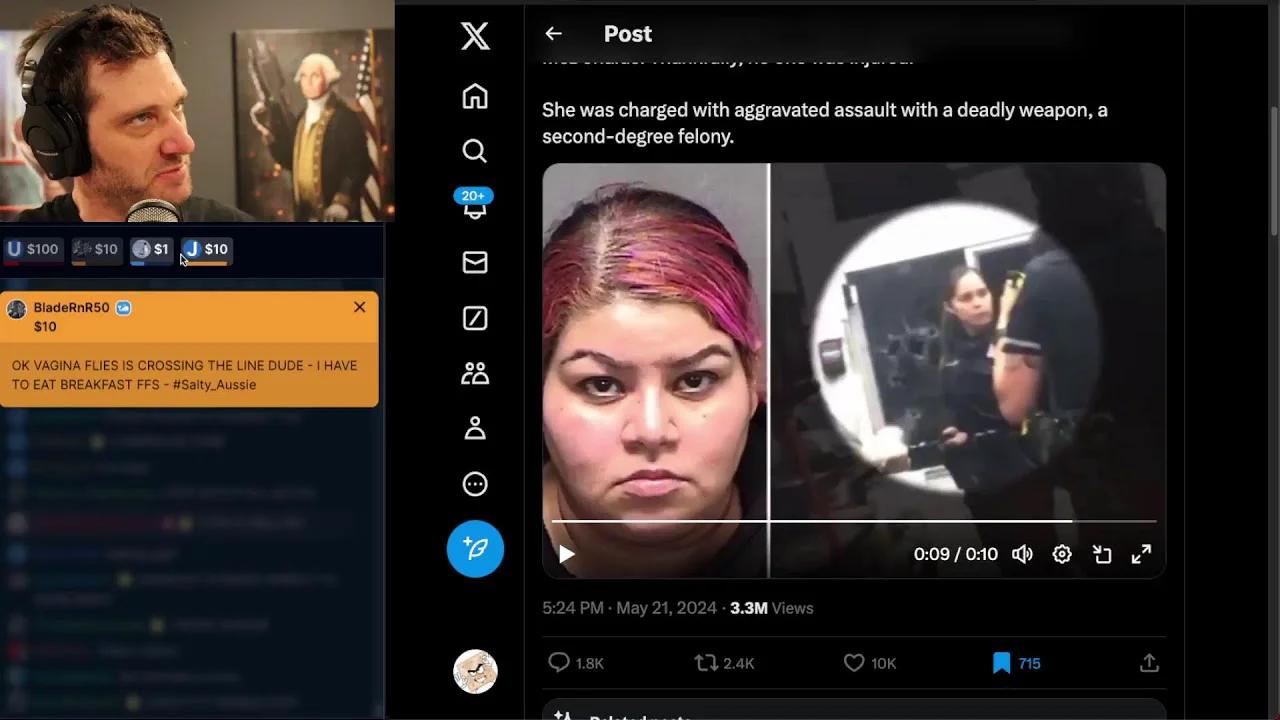Click the Post header title
Viewport: 1280px width, 720px height.
coord(628,34)
